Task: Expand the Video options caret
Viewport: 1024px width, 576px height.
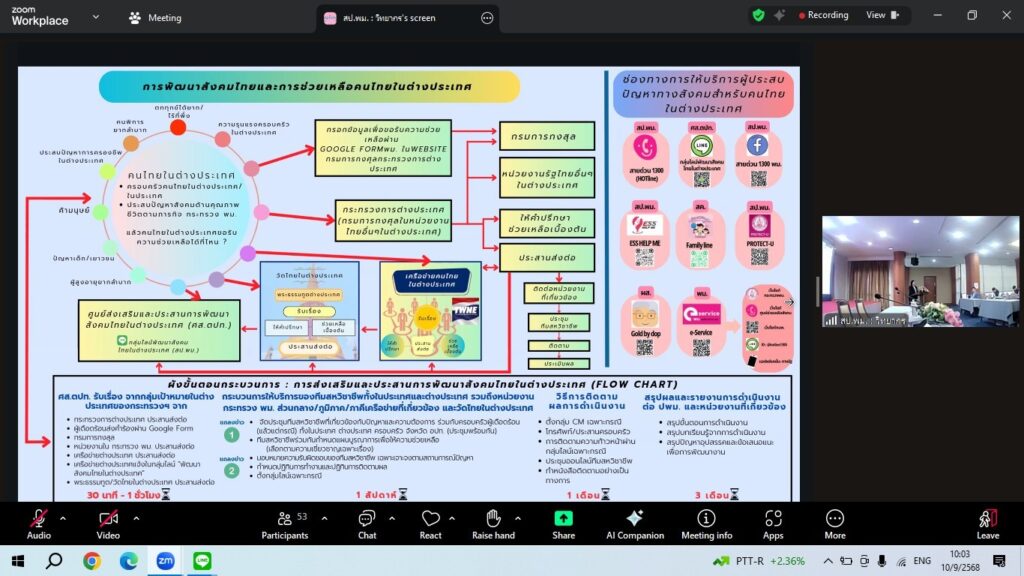Action: click(136, 519)
